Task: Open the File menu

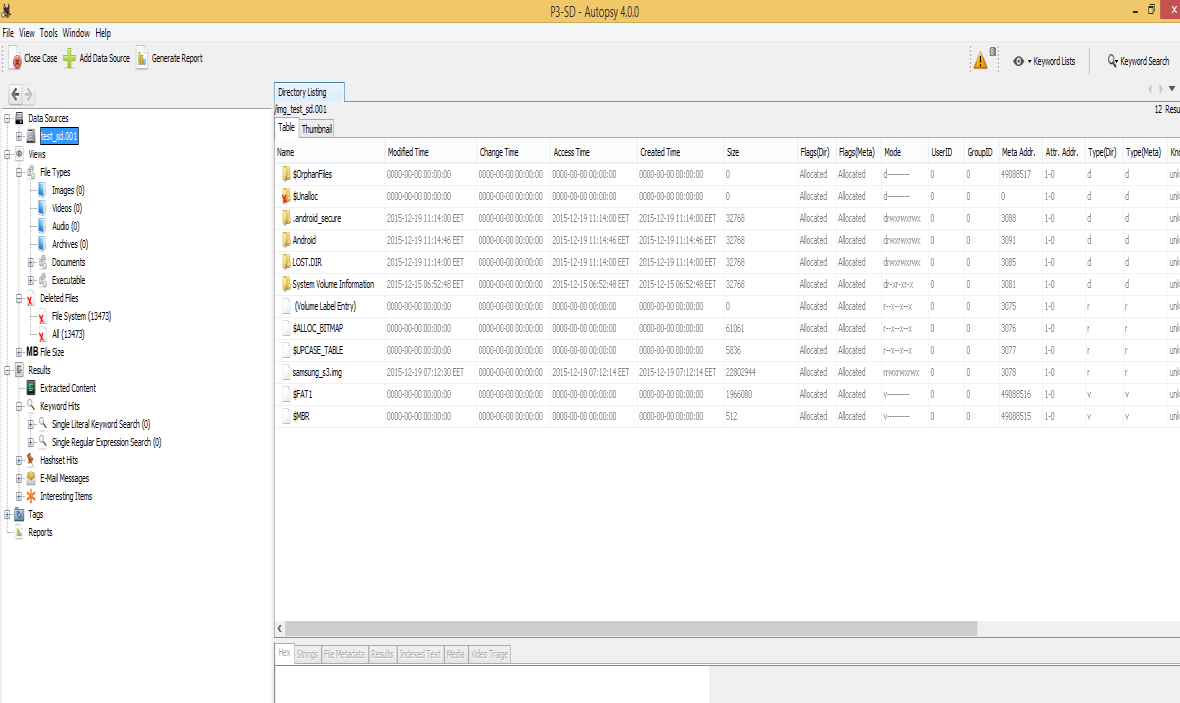Action: 8,33
